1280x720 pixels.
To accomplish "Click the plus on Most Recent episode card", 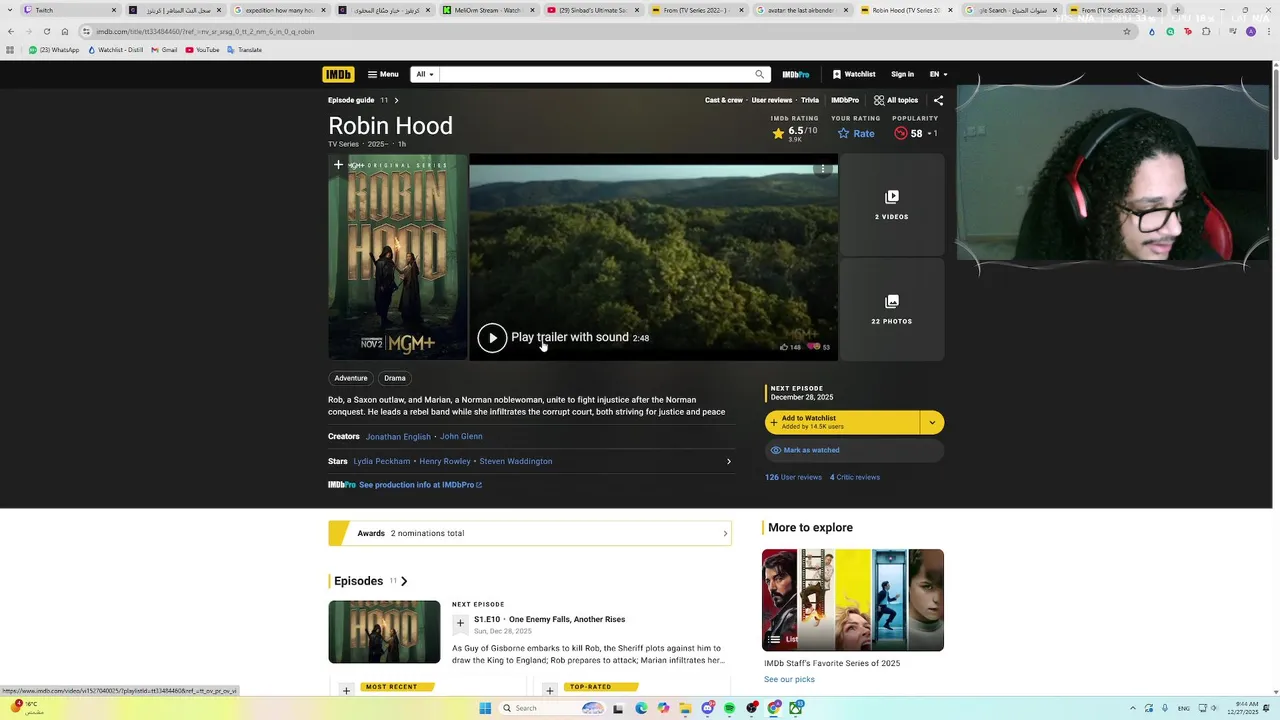I will click(346, 690).
